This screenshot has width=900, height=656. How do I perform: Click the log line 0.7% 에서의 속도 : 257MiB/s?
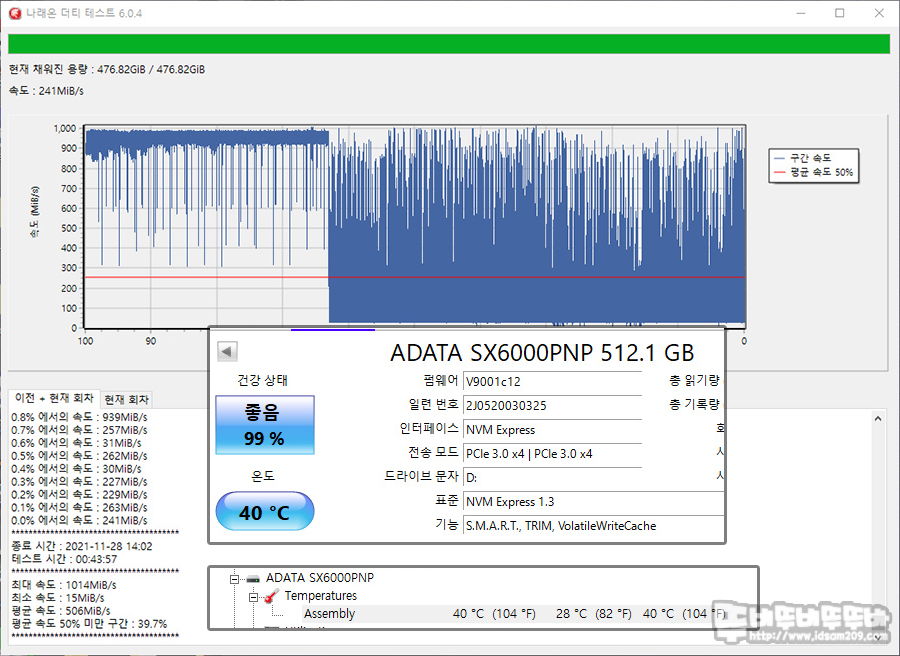[x=79, y=430]
